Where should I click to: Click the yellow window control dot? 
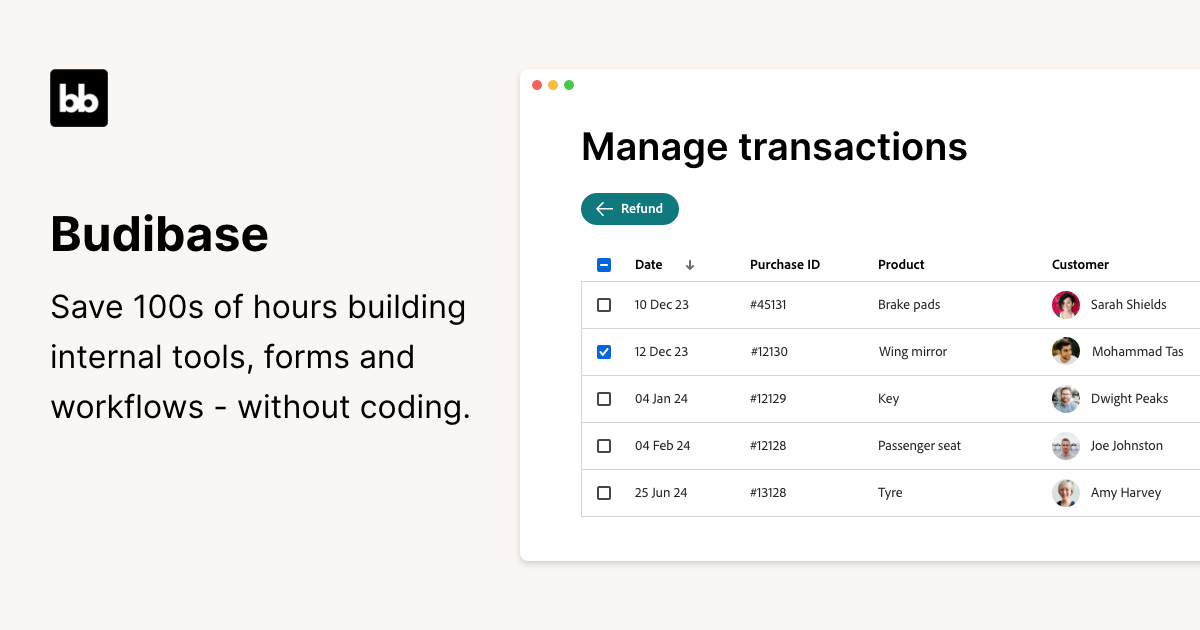553,85
